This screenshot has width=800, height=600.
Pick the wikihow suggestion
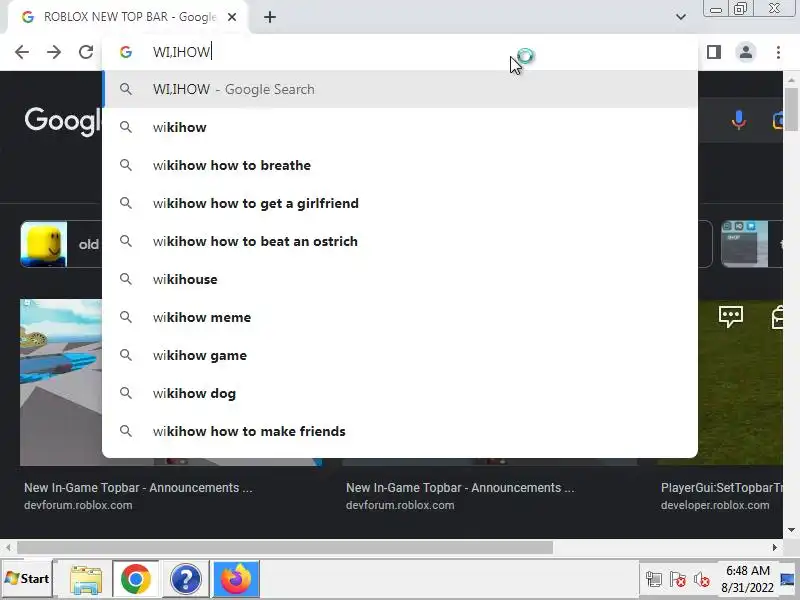coord(400,127)
